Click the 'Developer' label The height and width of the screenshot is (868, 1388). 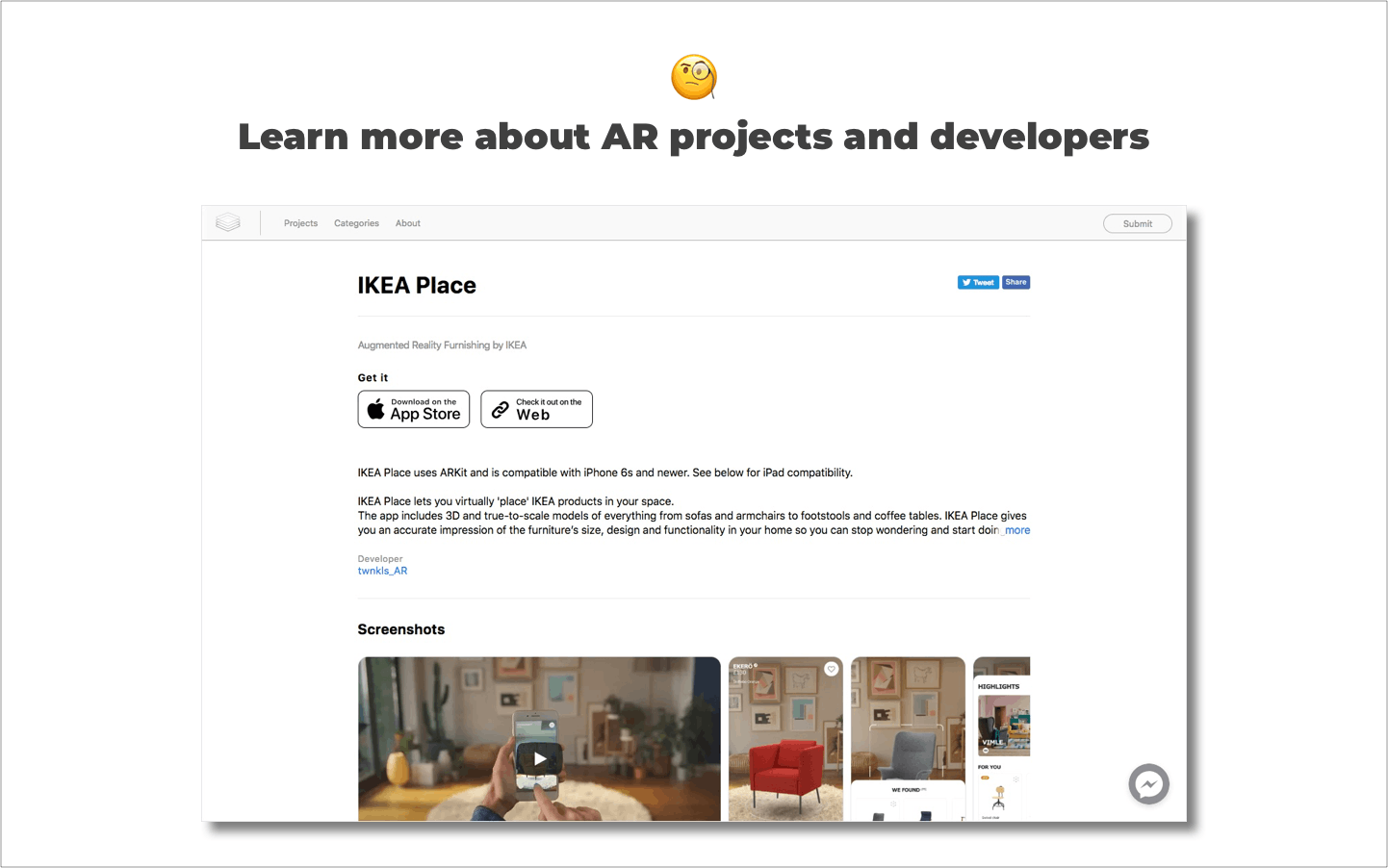(380, 559)
